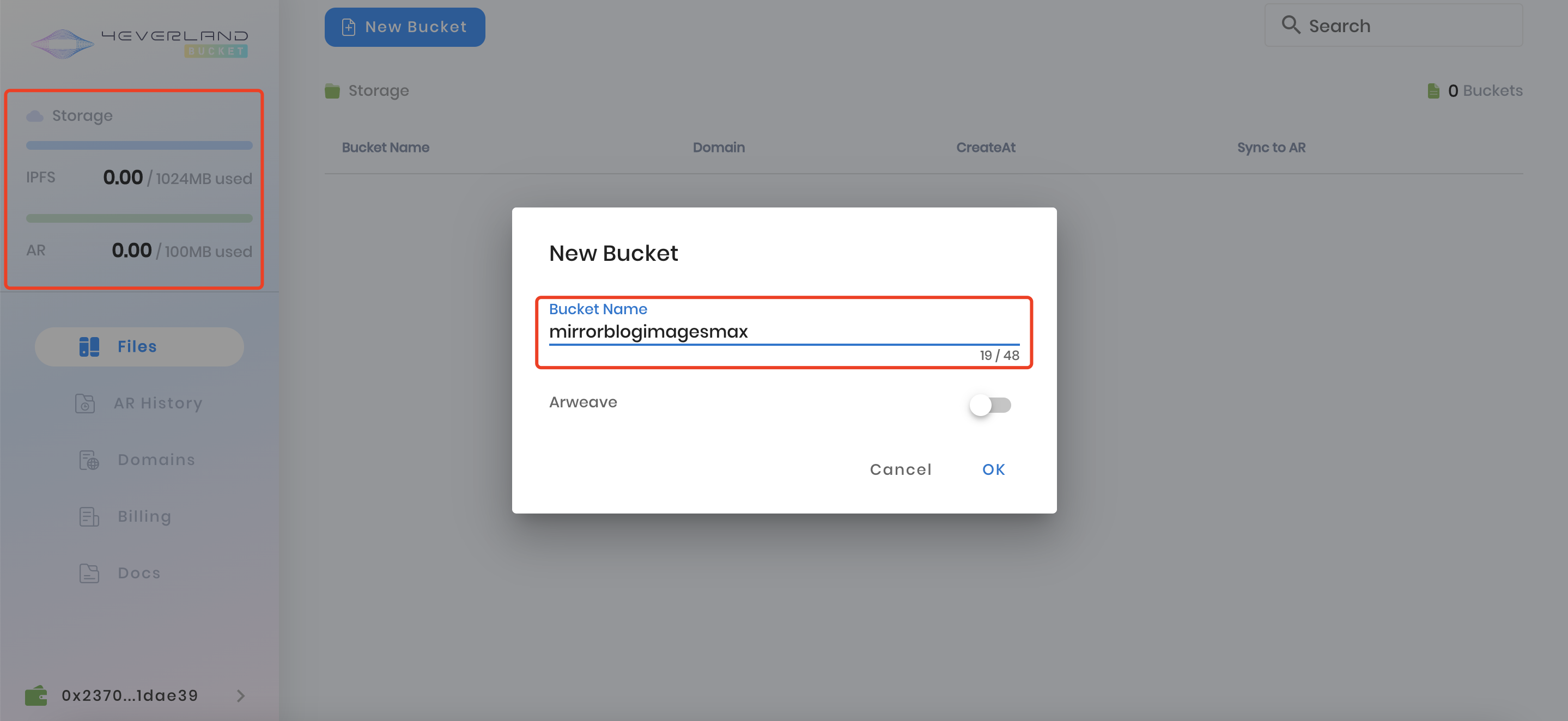Click the green wallet icon

pyautogui.click(x=36, y=695)
